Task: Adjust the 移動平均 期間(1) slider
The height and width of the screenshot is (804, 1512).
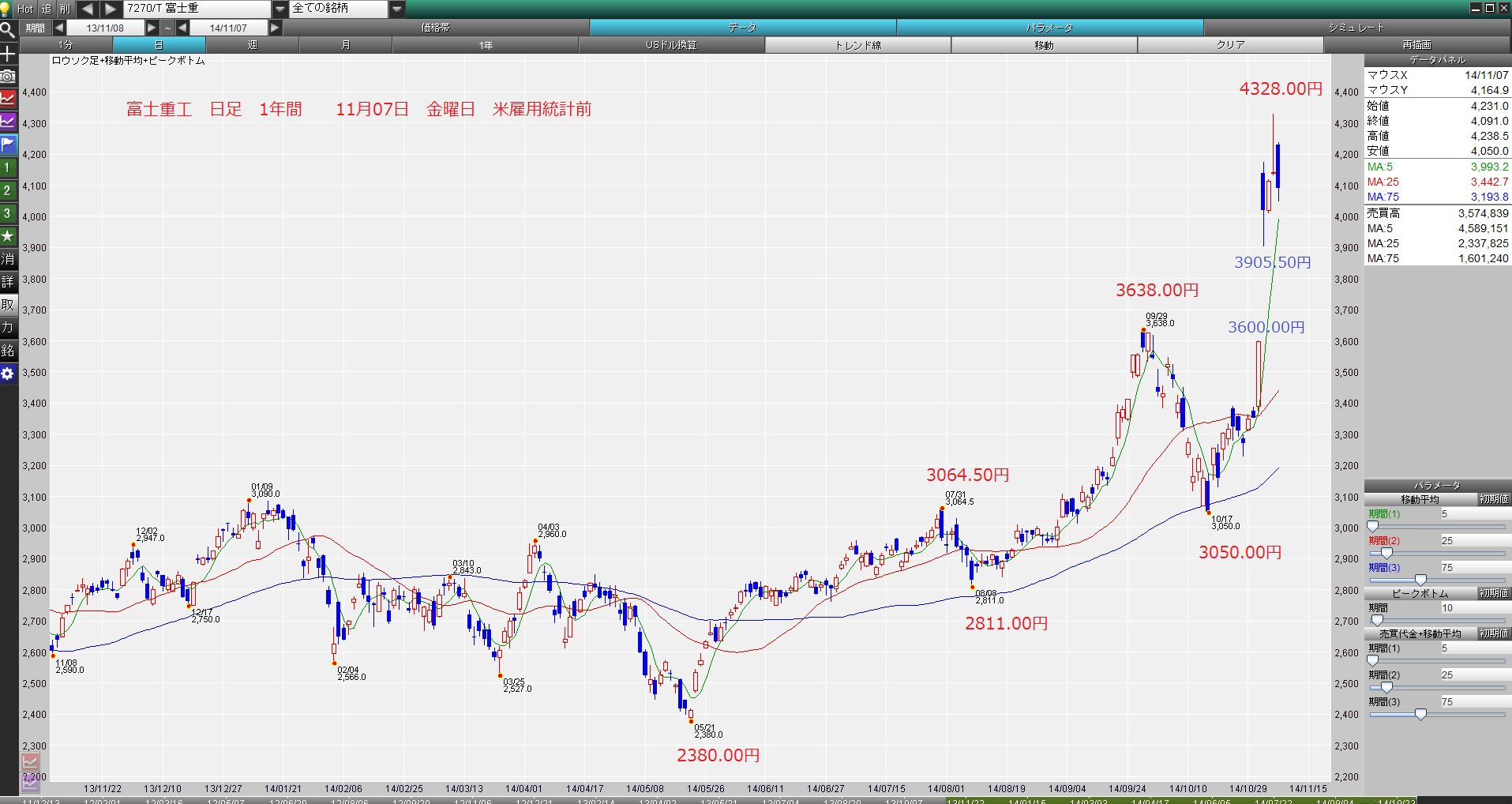Action: point(1373,526)
